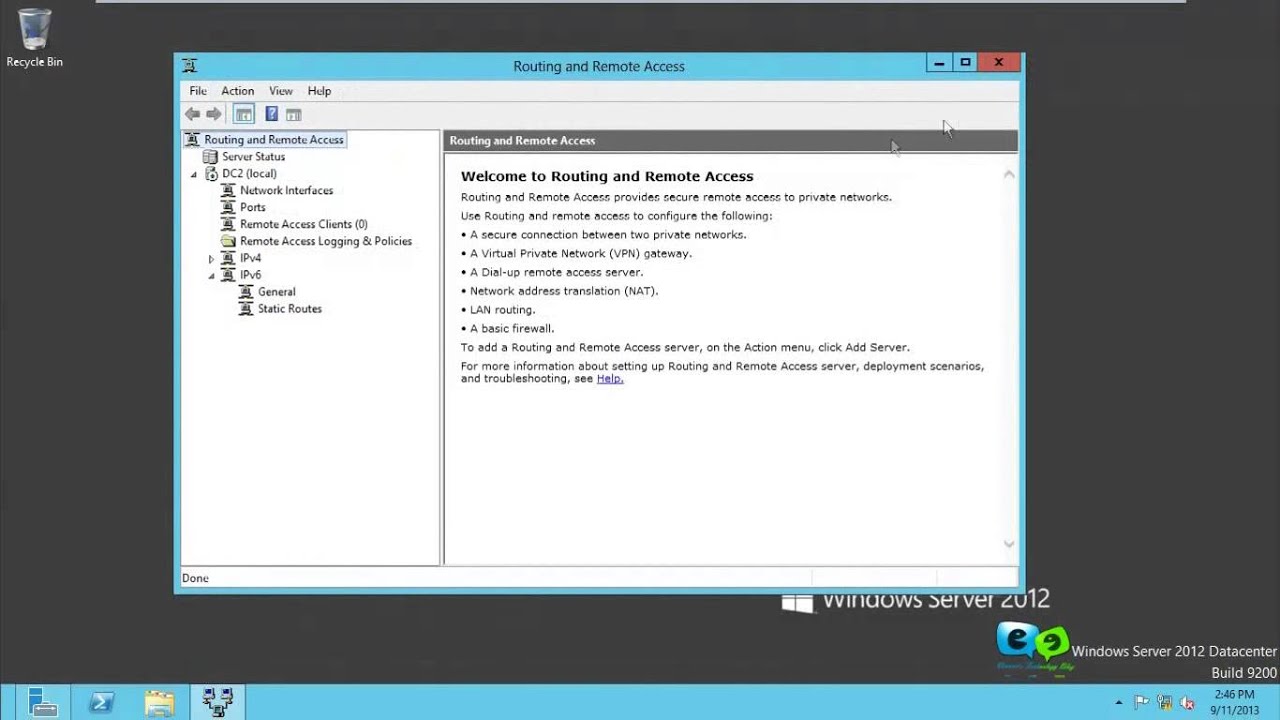The height and width of the screenshot is (720, 1280).
Task: Click the gray "Routing and Remote Access" pane header
Action: coord(730,141)
